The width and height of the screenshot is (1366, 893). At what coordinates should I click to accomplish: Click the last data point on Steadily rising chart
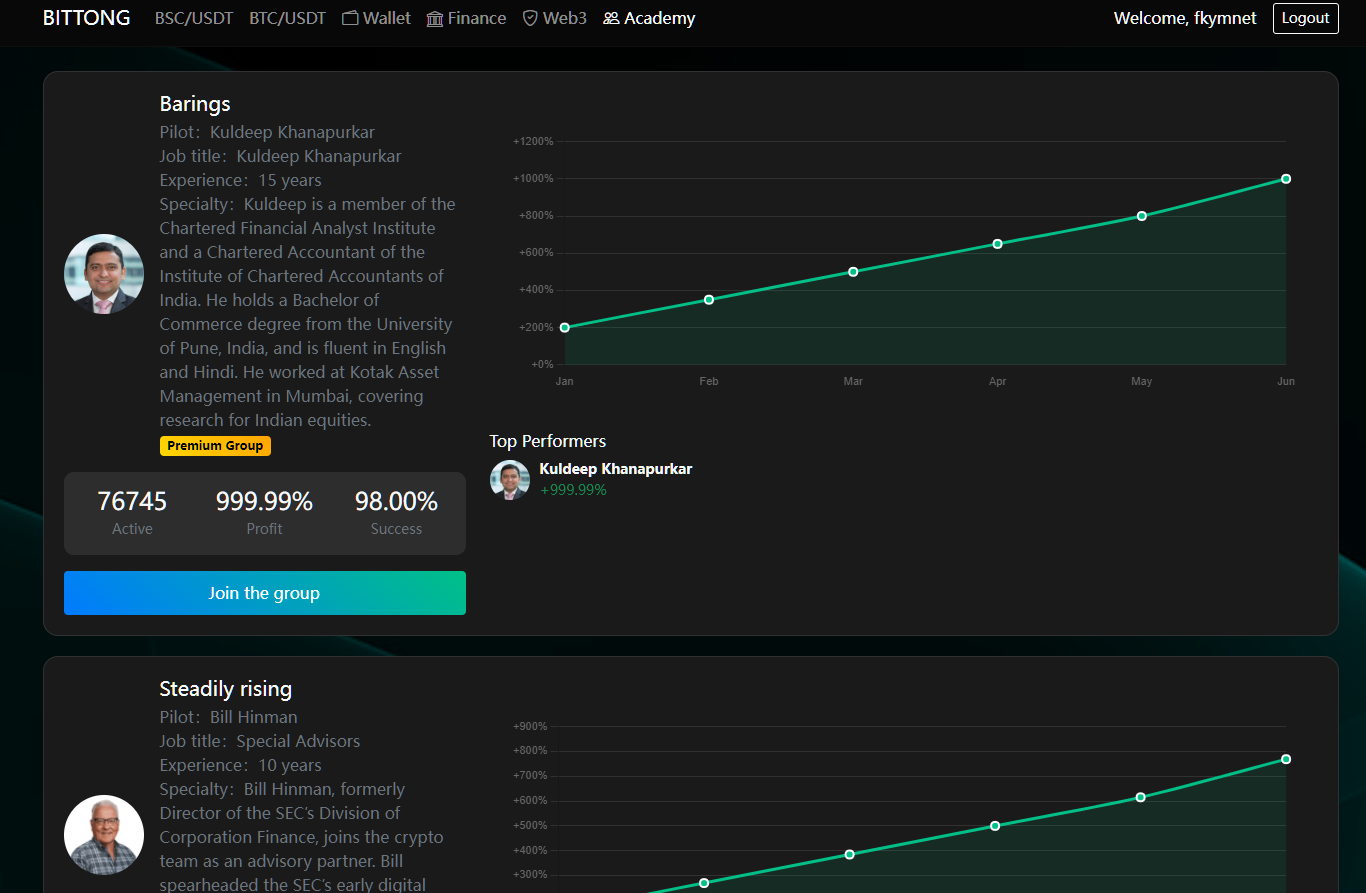pyautogui.click(x=1286, y=759)
